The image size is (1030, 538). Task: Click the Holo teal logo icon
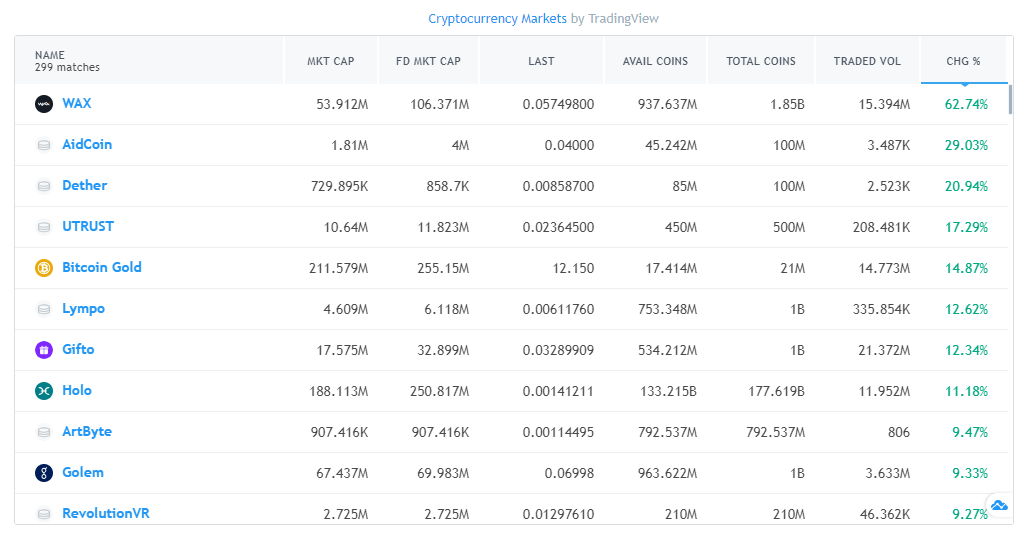(x=43, y=391)
